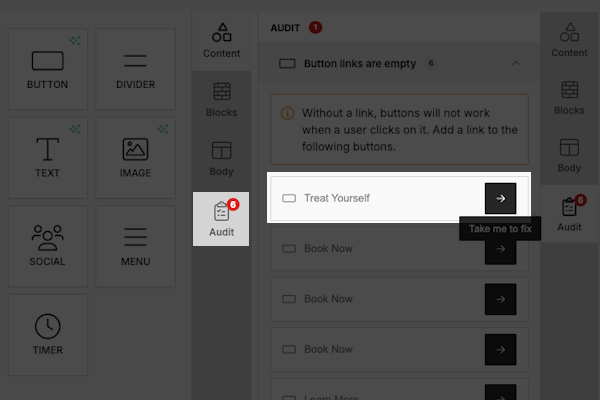The image size is (600, 400).
Task: Choose the Menu content block tile
Action: 135,245
